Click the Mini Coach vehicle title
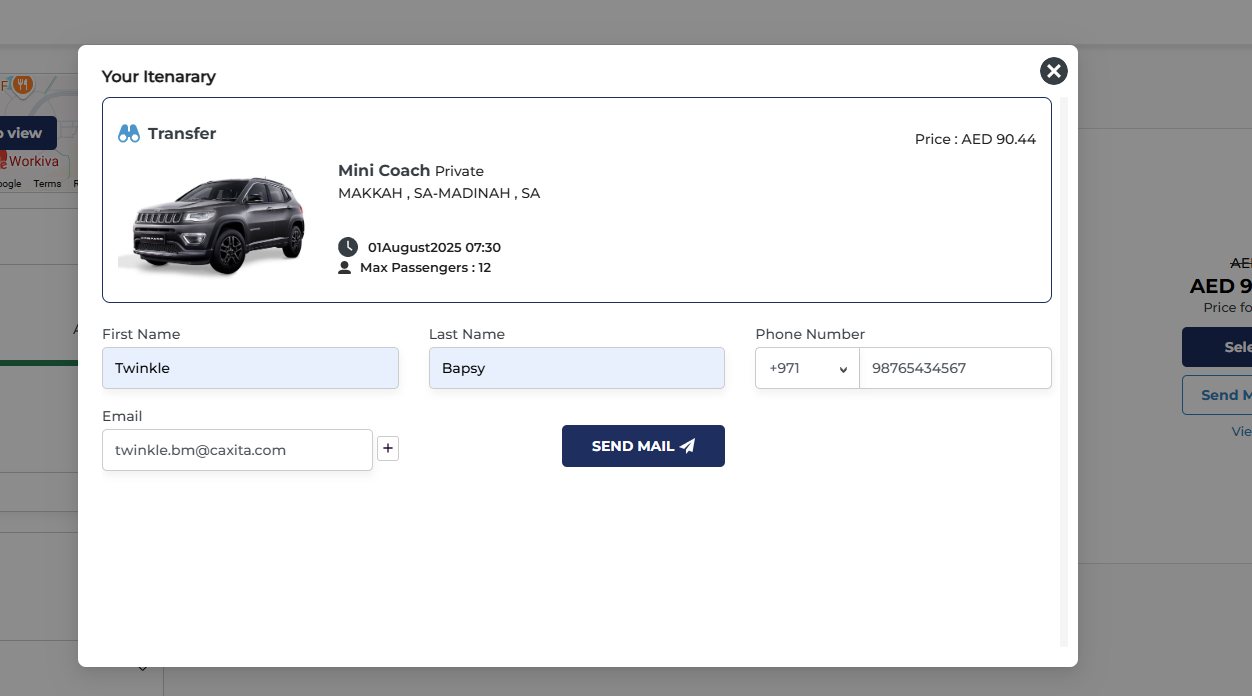Screen dimensions: 1252x696 pos(384,170)
